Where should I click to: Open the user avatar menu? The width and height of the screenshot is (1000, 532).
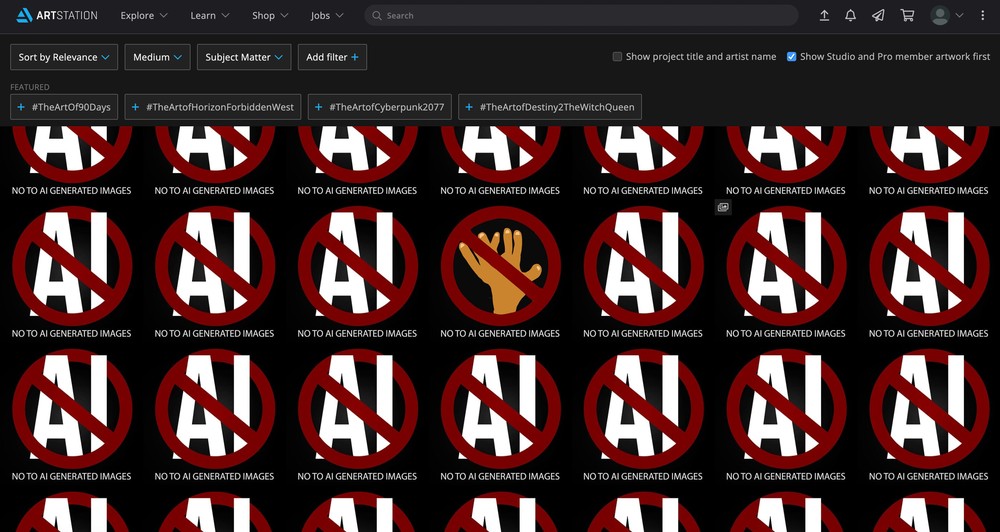pos(940,15)
